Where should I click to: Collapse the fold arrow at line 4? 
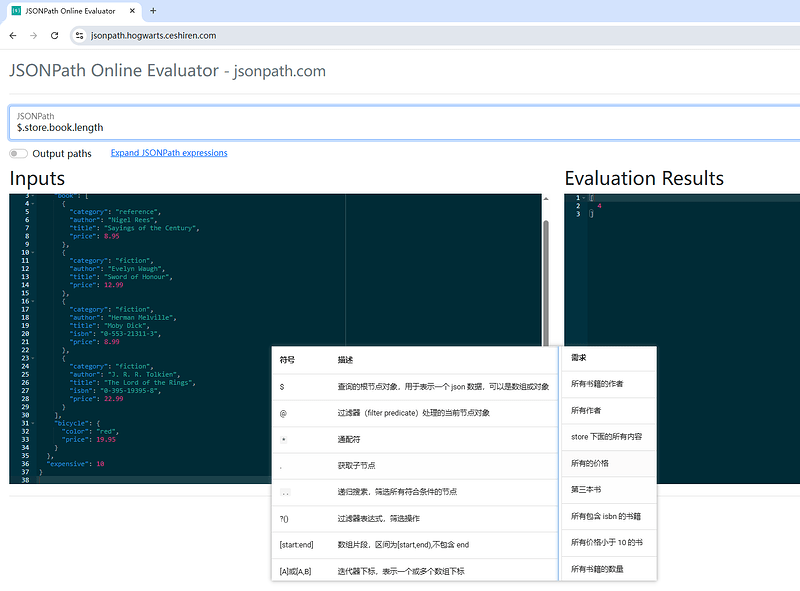pos(33,204)
